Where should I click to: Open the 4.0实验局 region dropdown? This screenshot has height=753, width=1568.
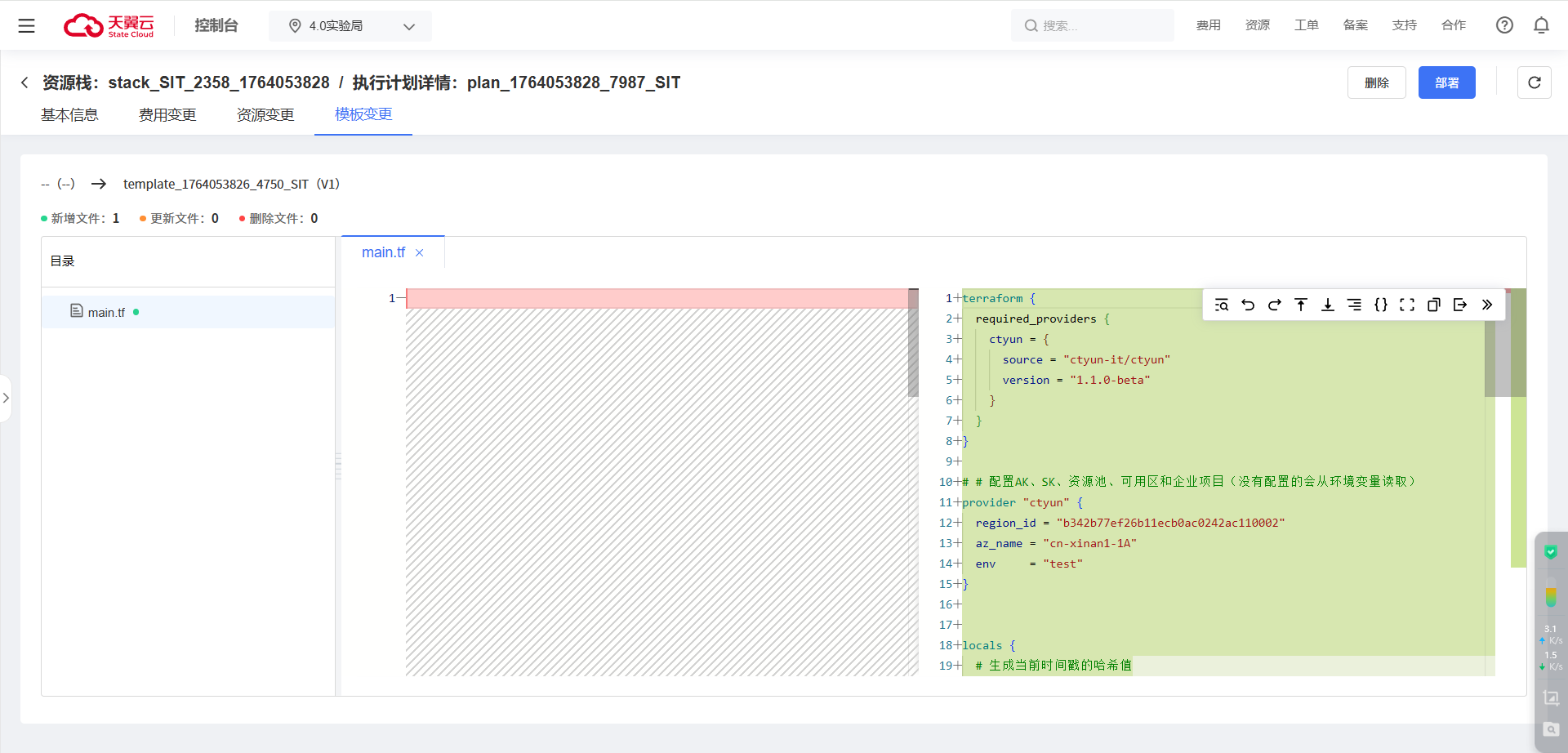click(350, 26)
